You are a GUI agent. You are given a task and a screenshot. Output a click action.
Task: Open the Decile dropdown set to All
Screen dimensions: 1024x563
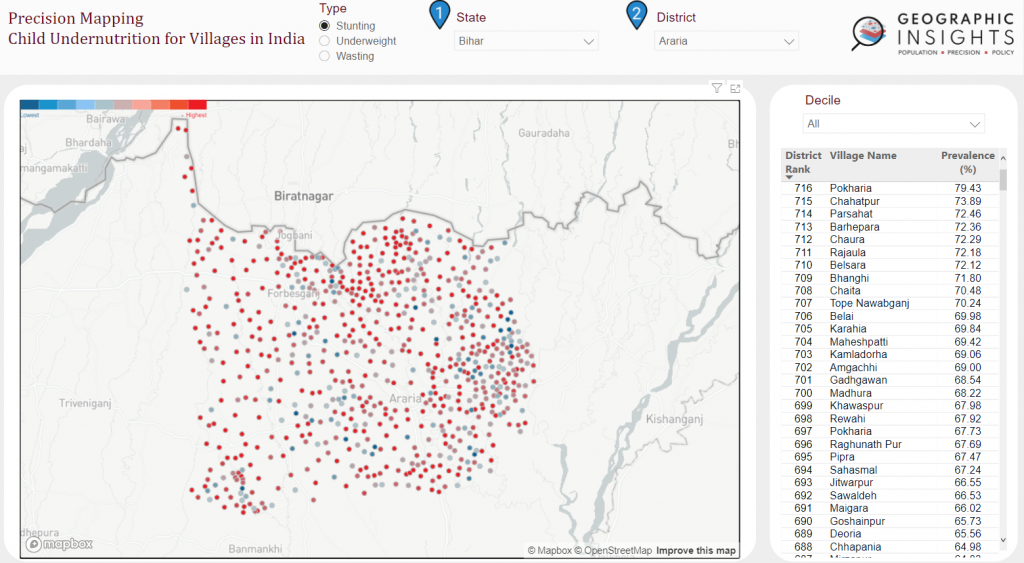[894, 124]
